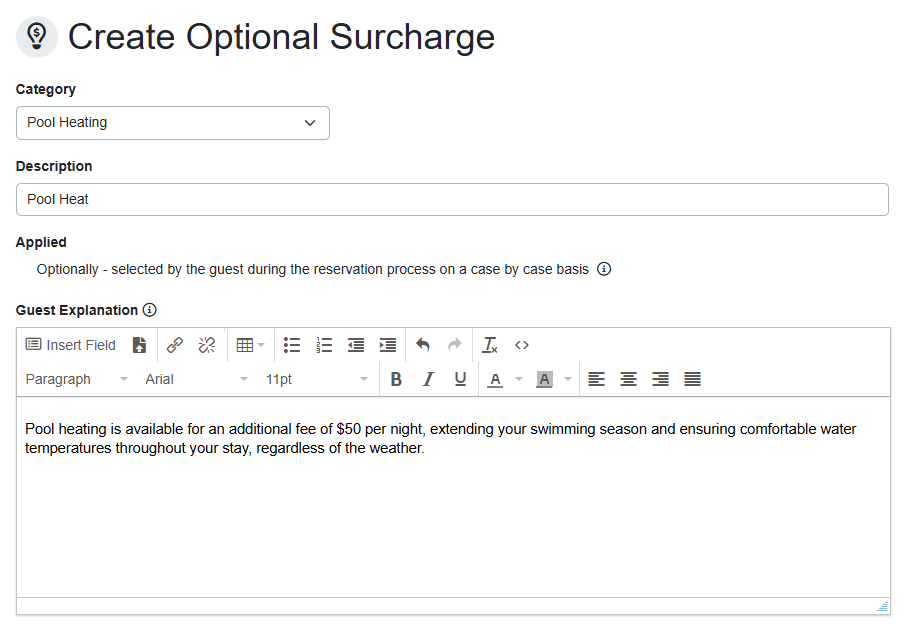This screenshot has width=907, height=633.
Task: Open the source code view
Action: 522,345
